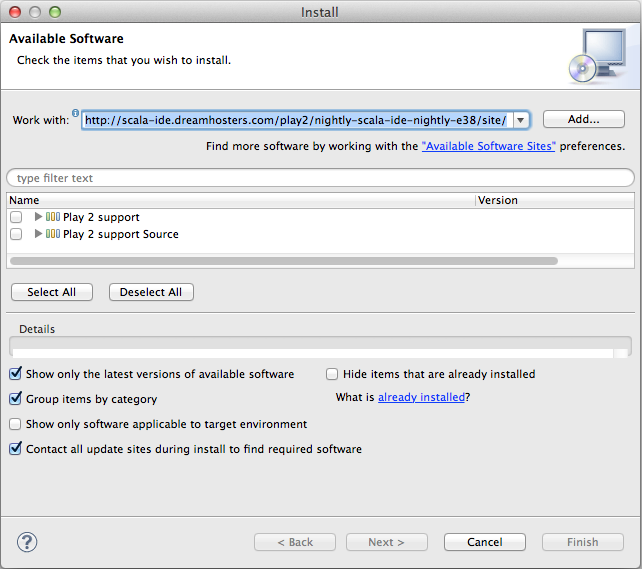Click the info icon next to Work with
Screen dimensions: 642x569
pyautogui.click(x=75, y=113)
